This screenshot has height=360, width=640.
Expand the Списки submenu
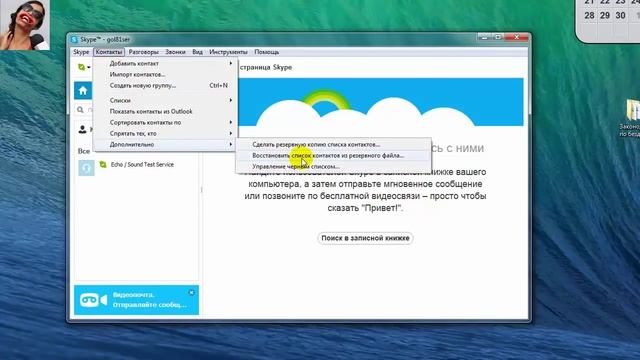pos(165,100)
